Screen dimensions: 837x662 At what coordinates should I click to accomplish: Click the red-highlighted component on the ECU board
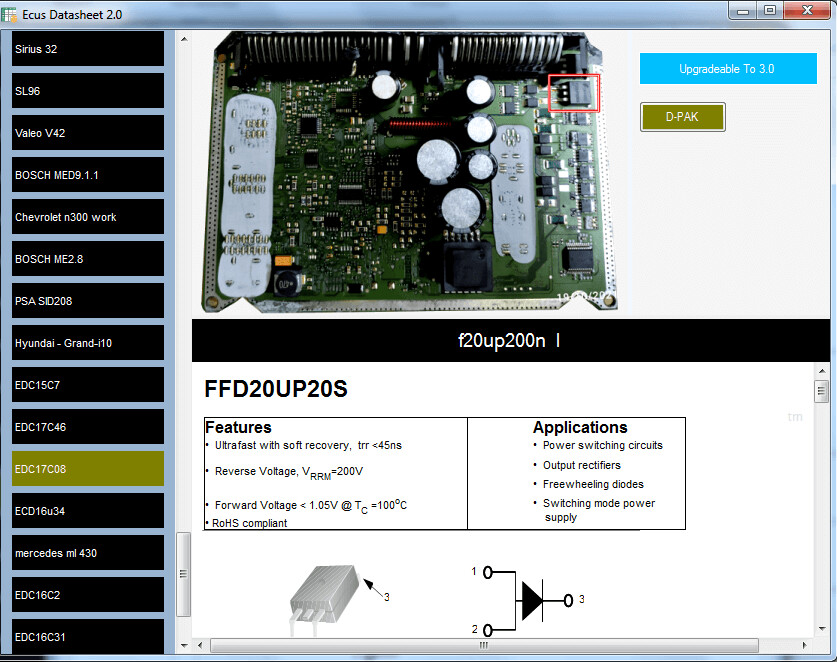(x=574, y=93)
